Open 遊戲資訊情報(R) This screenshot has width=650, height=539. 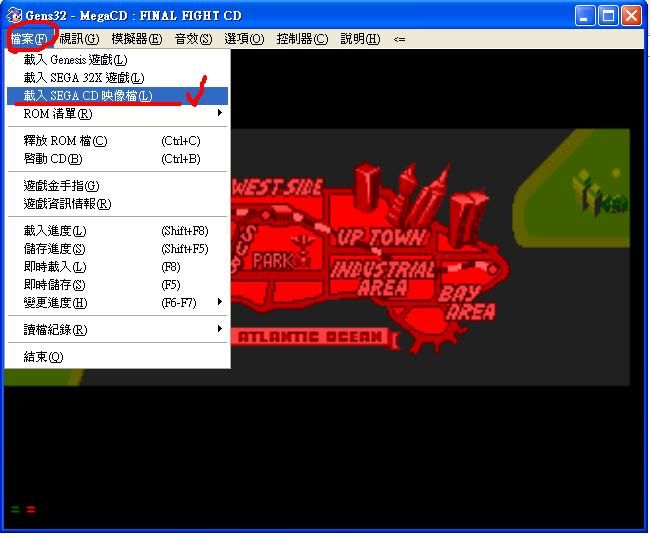pos(117,204)
